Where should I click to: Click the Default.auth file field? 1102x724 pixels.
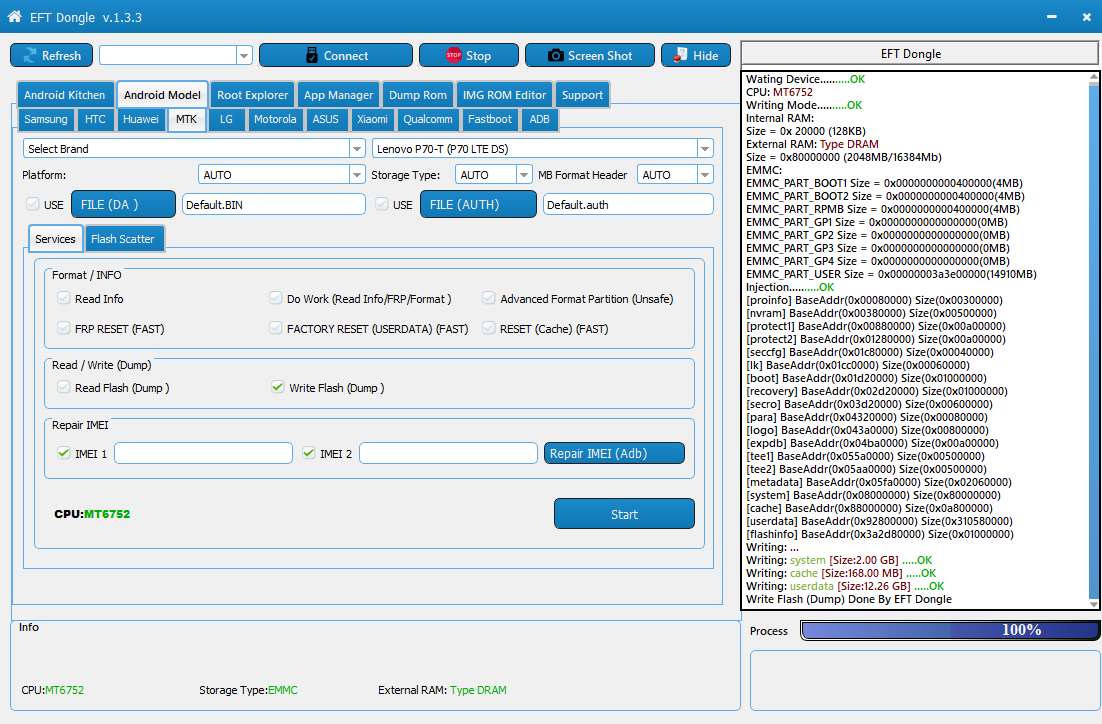(x=628, y=205)
